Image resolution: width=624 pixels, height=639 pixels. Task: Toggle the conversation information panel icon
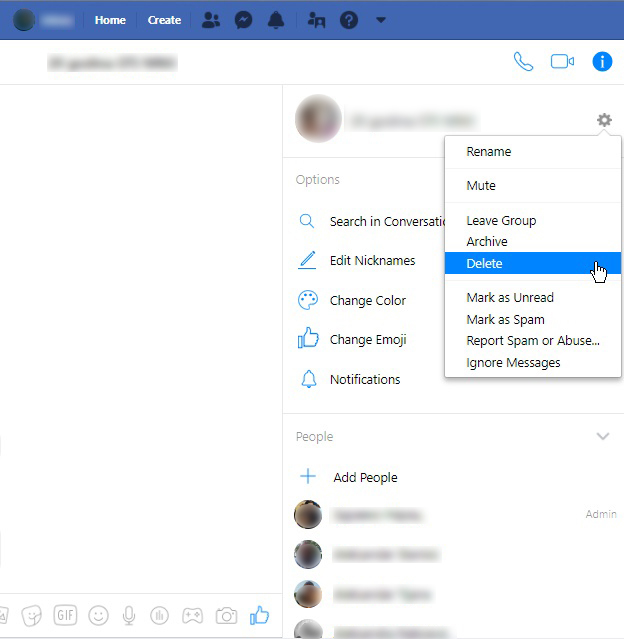(602, 62)
